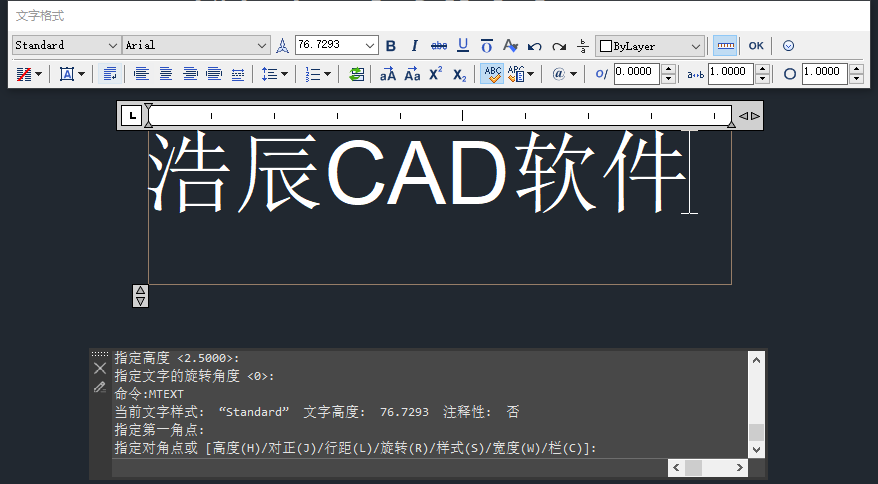This screenshot has width=878, height=484.
Task: Toggle underline text formatting
Action: (463, 46)
